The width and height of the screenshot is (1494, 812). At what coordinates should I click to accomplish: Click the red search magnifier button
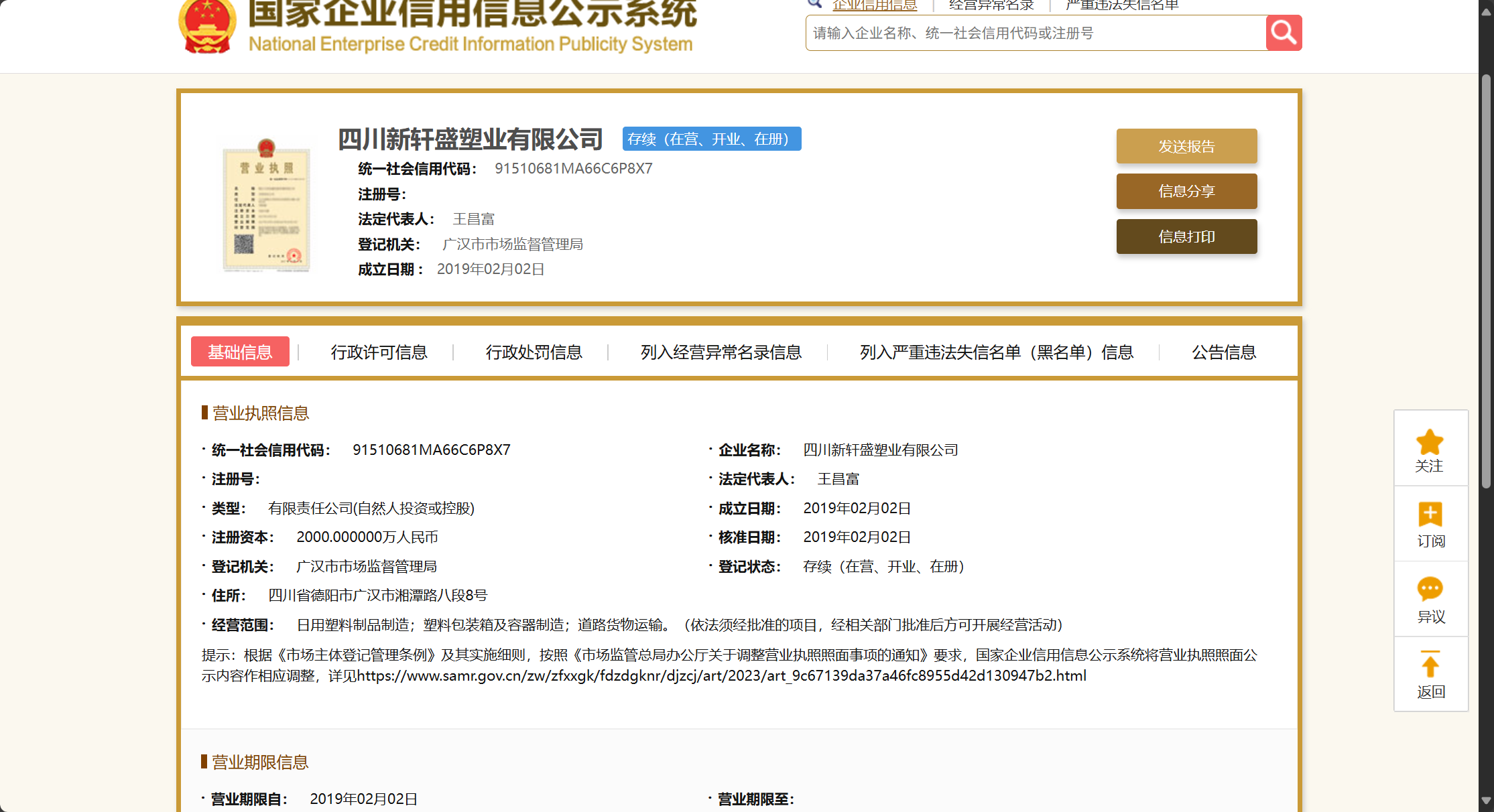1284,33
